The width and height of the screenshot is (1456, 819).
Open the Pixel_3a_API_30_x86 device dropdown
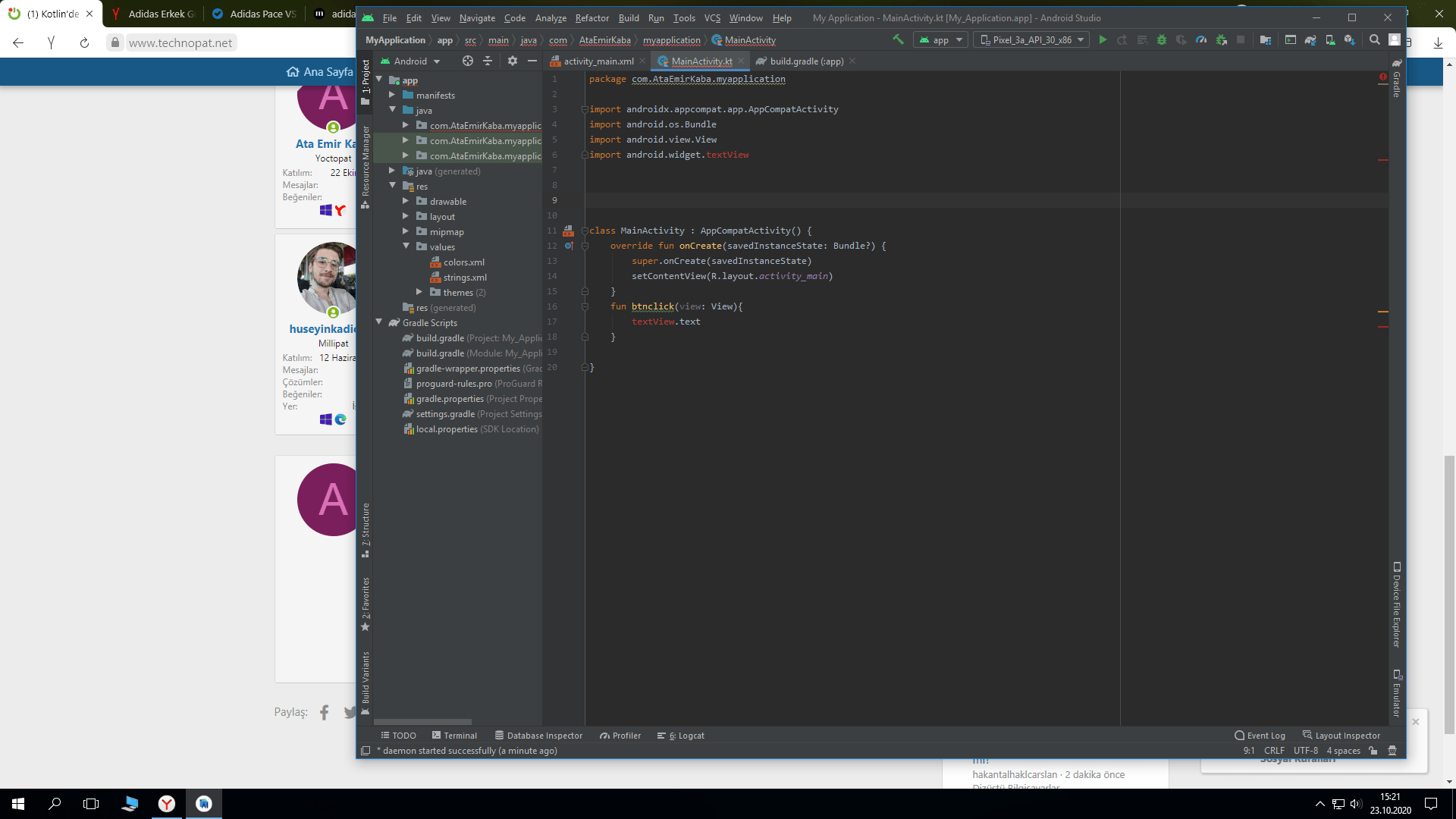click(1033, 40)
